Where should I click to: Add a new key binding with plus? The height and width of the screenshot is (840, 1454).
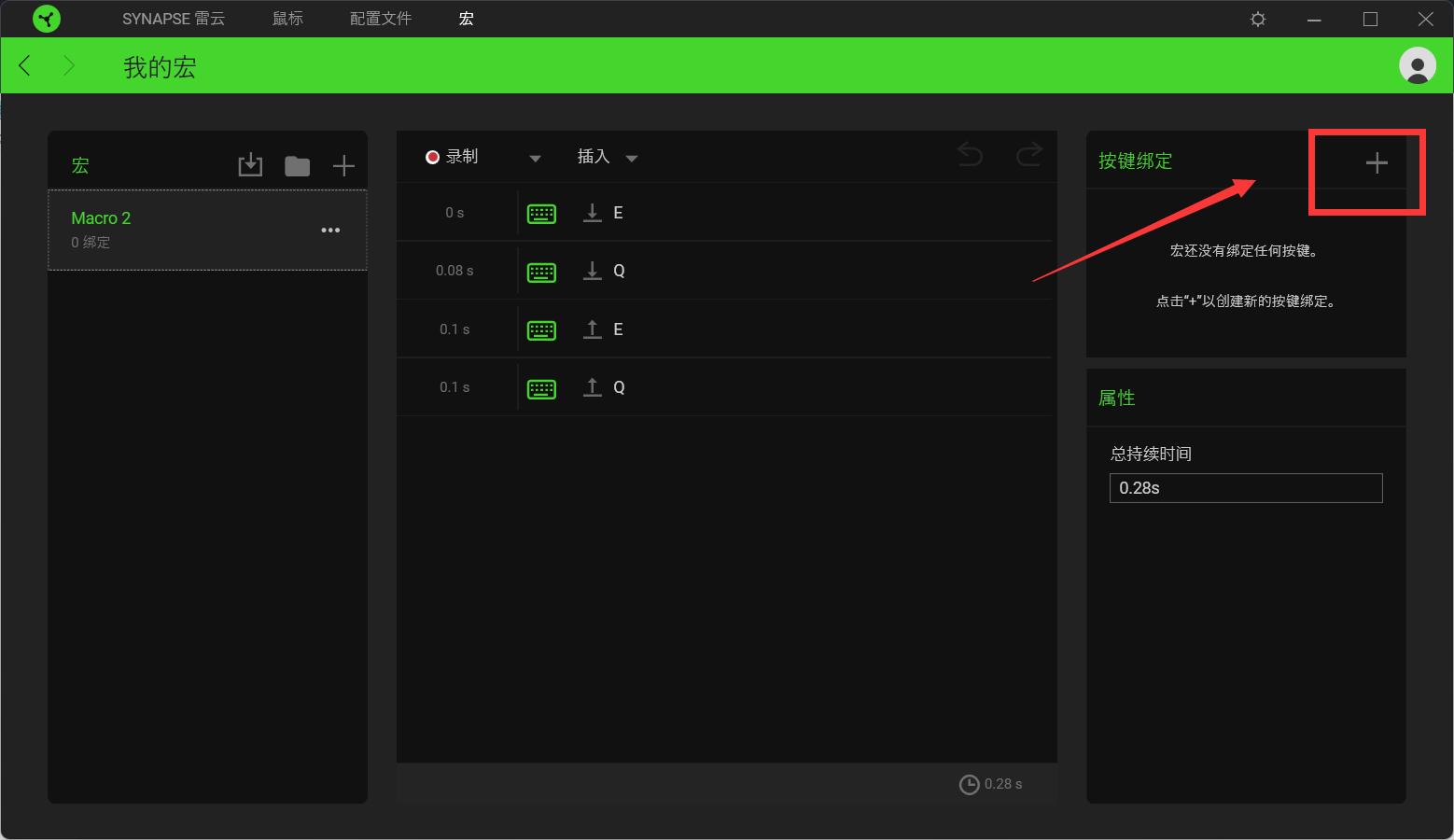pos(1376,163)
